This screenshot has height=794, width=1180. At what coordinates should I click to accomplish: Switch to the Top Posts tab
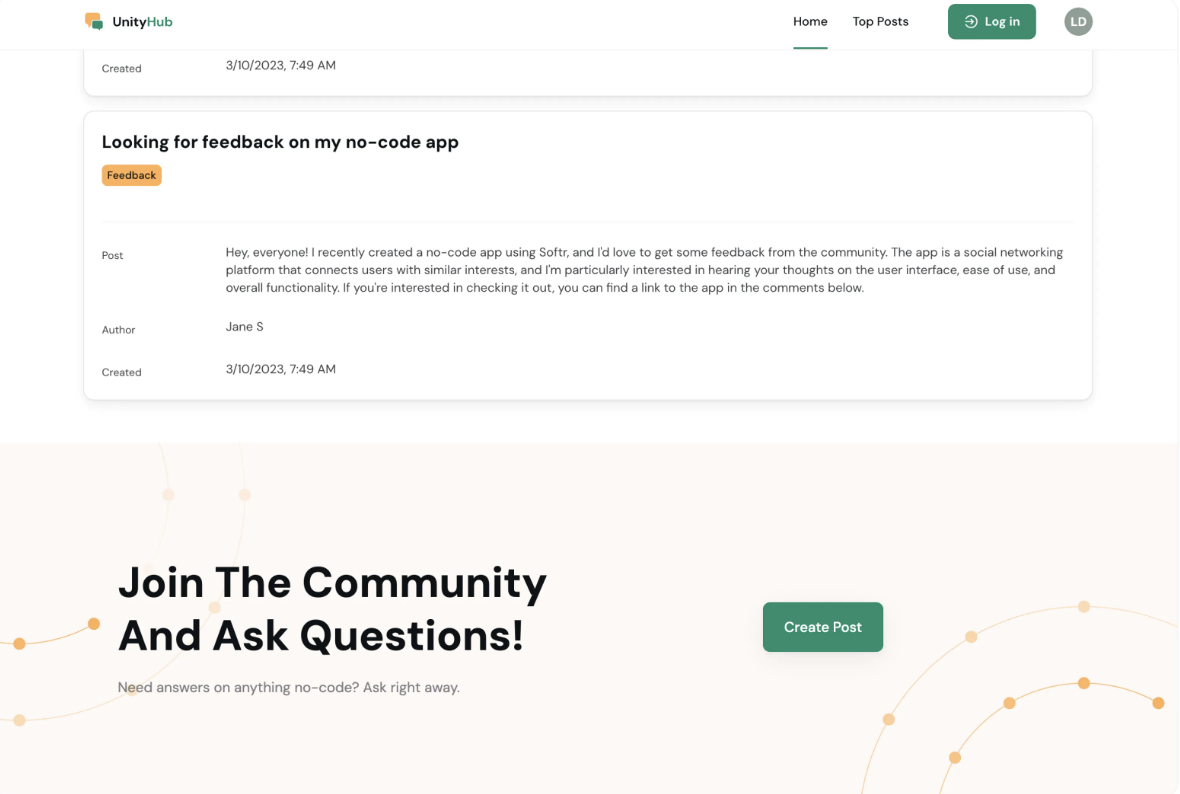point(880,21)
